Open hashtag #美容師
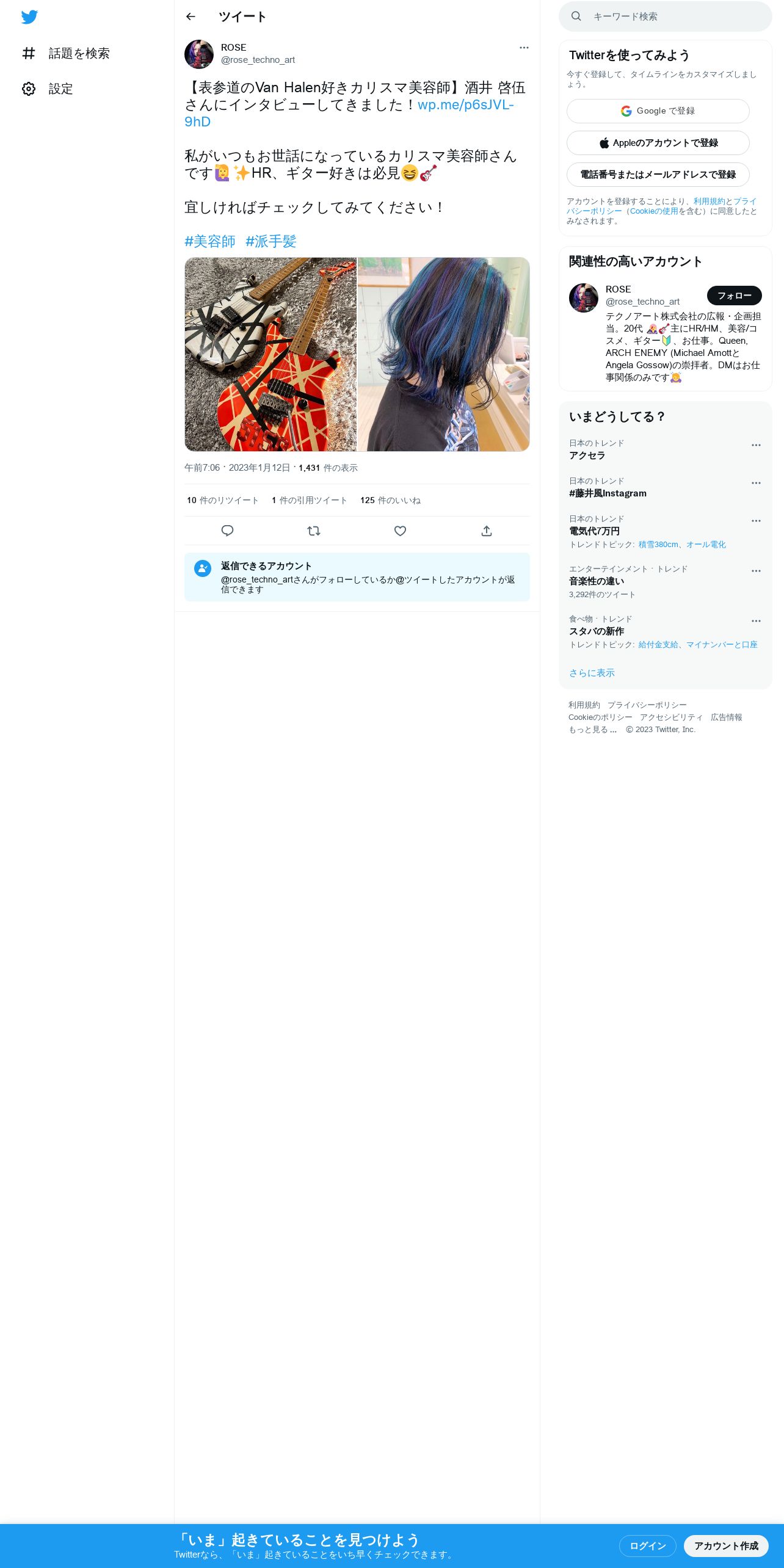The height and width of the screenshot is (1568, 784). point(210,242)
